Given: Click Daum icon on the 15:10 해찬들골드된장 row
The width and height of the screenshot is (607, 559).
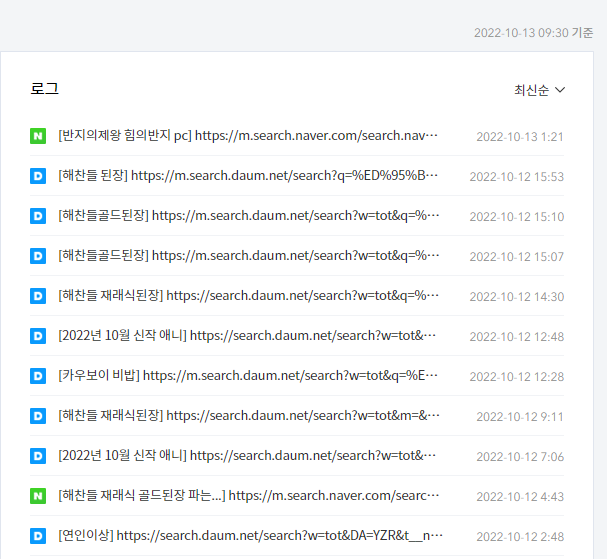Looking at the screenshot, I should tap(38, 216).
